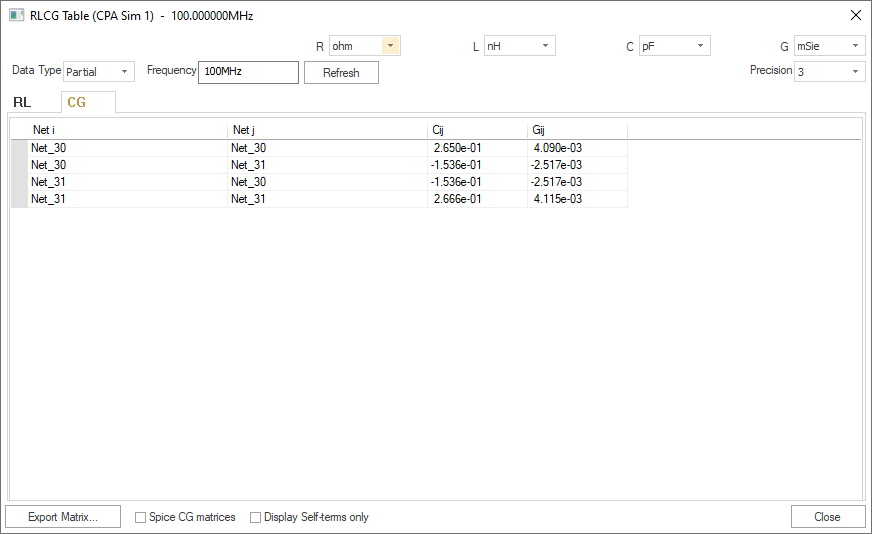The width and height of the screenshot is (872, 534).
Task: Click the Frequency input field with 100MHz
Action: pyautogui.click(x=248, y=72)
